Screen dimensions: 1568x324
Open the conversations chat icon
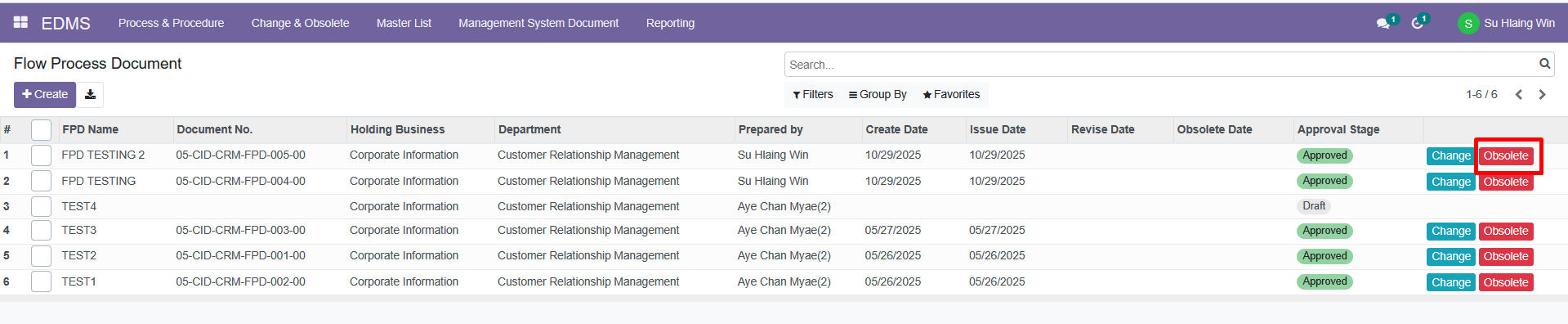tap(1383, 24)
